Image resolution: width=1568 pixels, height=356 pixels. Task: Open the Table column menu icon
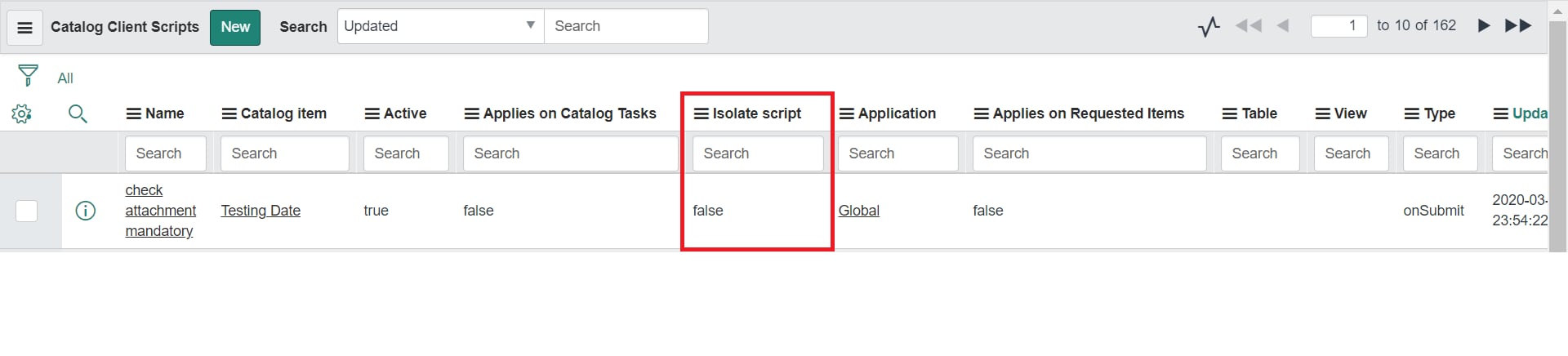[x=1230, y=113]
